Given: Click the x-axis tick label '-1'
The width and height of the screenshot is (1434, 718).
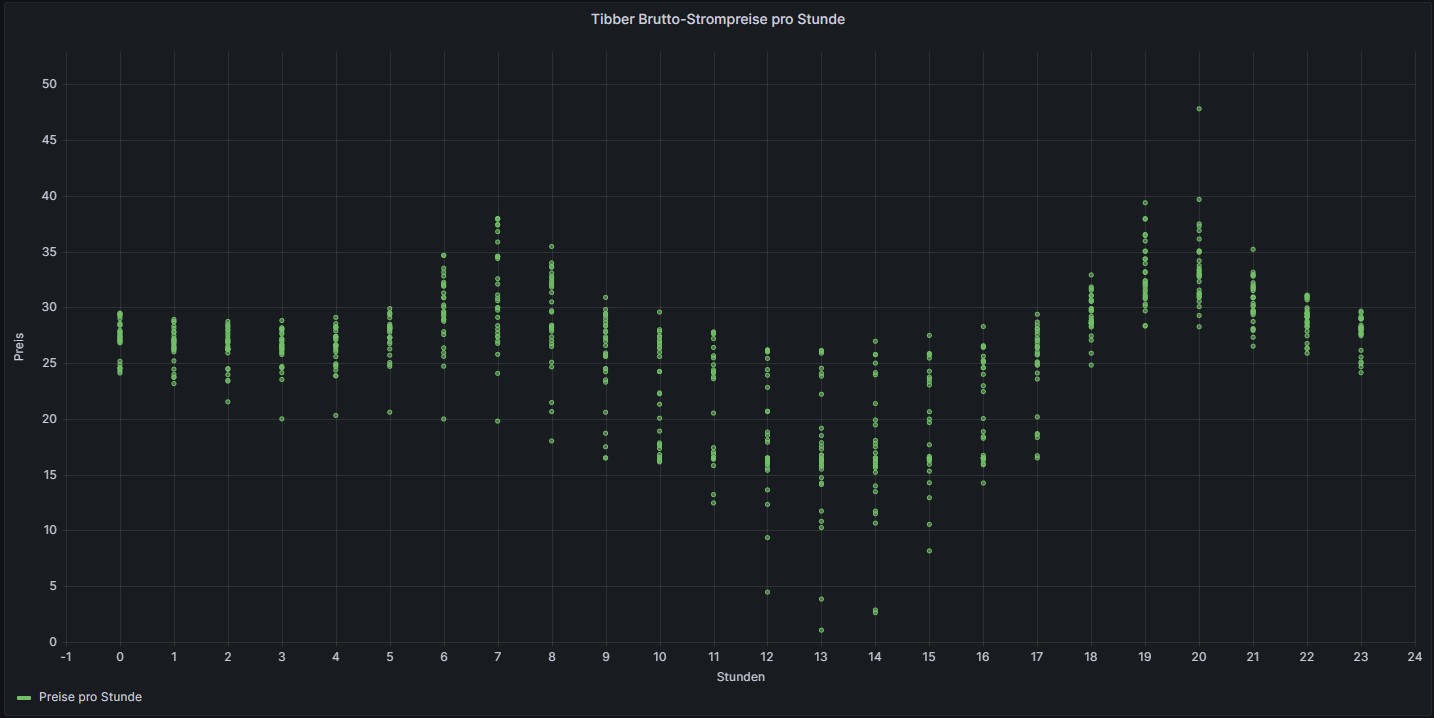Looking at the screenshot, I should [x=66, y=657].
